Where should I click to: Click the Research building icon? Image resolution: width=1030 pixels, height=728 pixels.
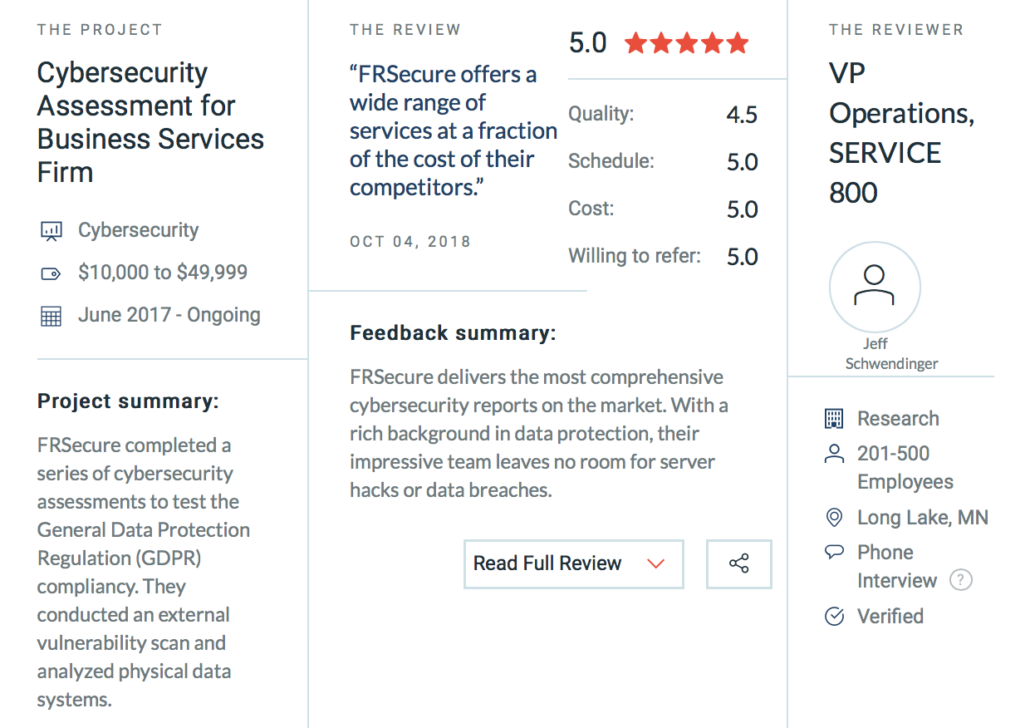pos(834,419)
